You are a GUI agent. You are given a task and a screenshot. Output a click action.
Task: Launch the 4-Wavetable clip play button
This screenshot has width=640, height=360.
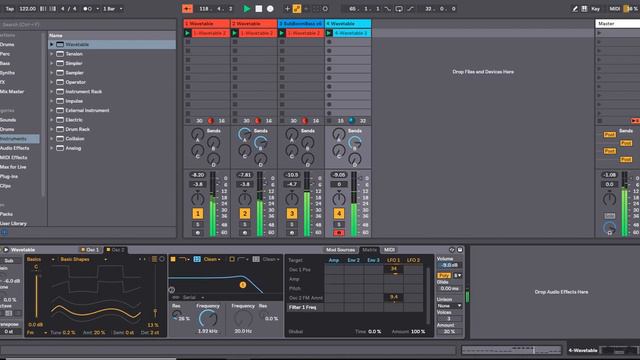pyautogui.click(x=329, y=33)
